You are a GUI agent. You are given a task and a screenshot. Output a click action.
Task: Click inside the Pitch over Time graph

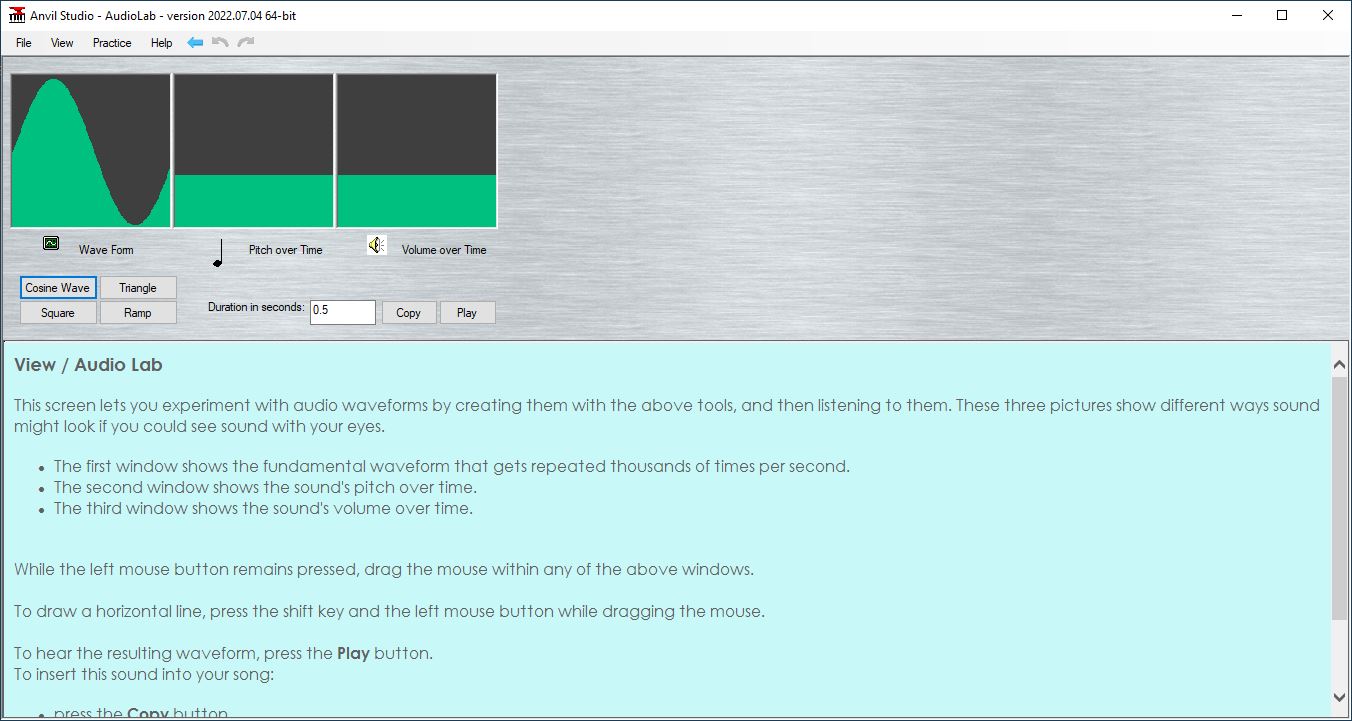click(x=254, y=151)
